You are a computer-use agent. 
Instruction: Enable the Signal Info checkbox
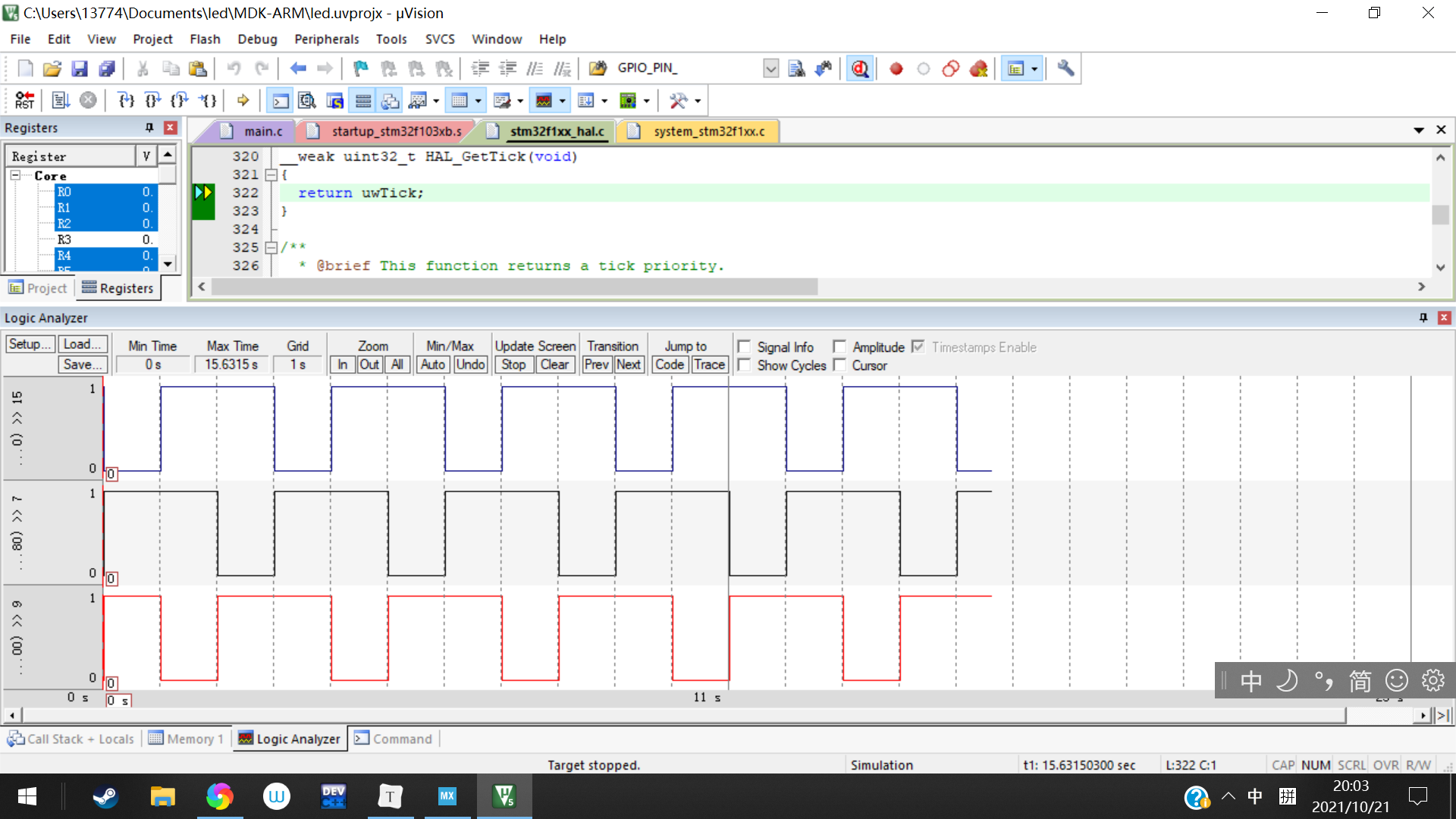[x=745, y=347]
